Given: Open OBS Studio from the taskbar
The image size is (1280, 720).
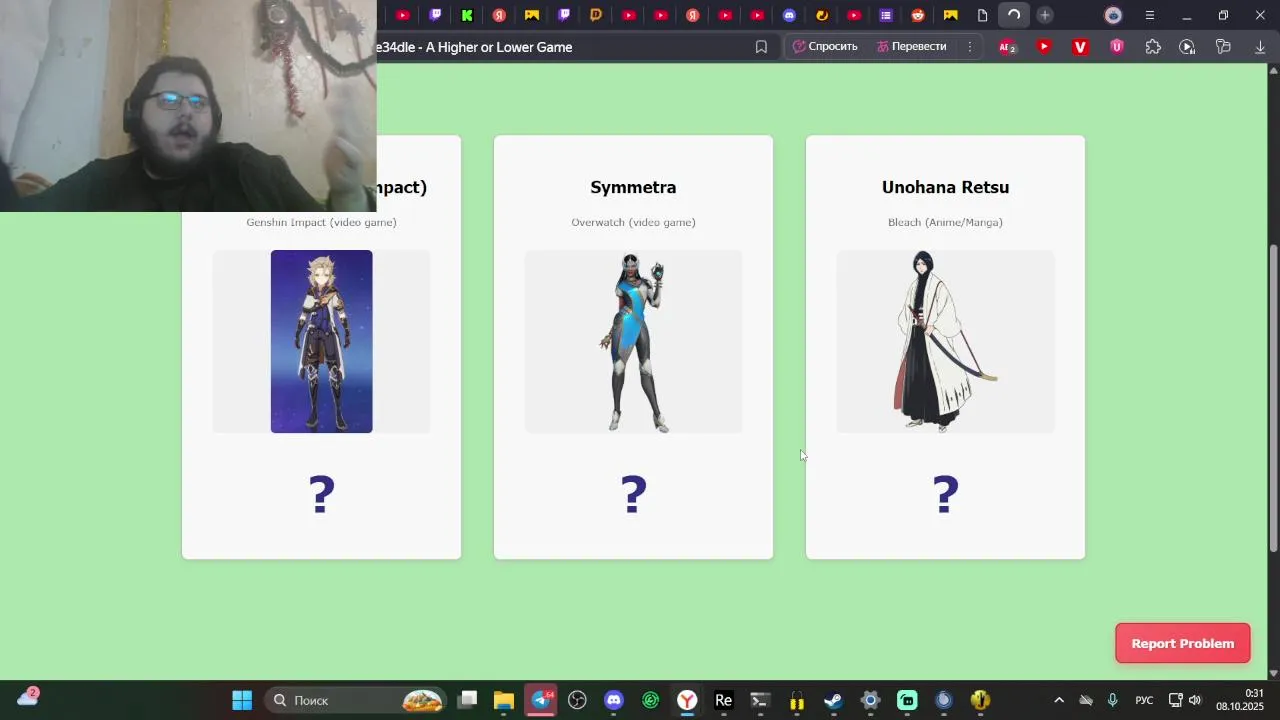Looking at the screenshot, I should coord(577,700).
